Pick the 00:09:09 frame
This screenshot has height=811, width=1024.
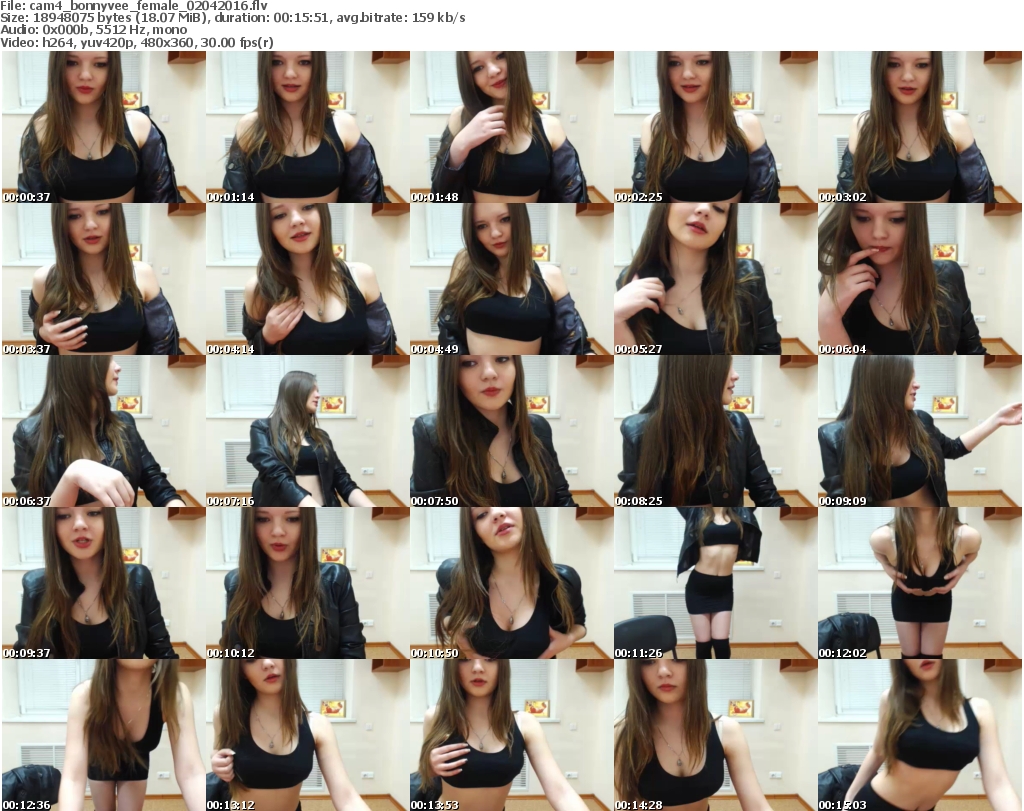click(920, 431)
